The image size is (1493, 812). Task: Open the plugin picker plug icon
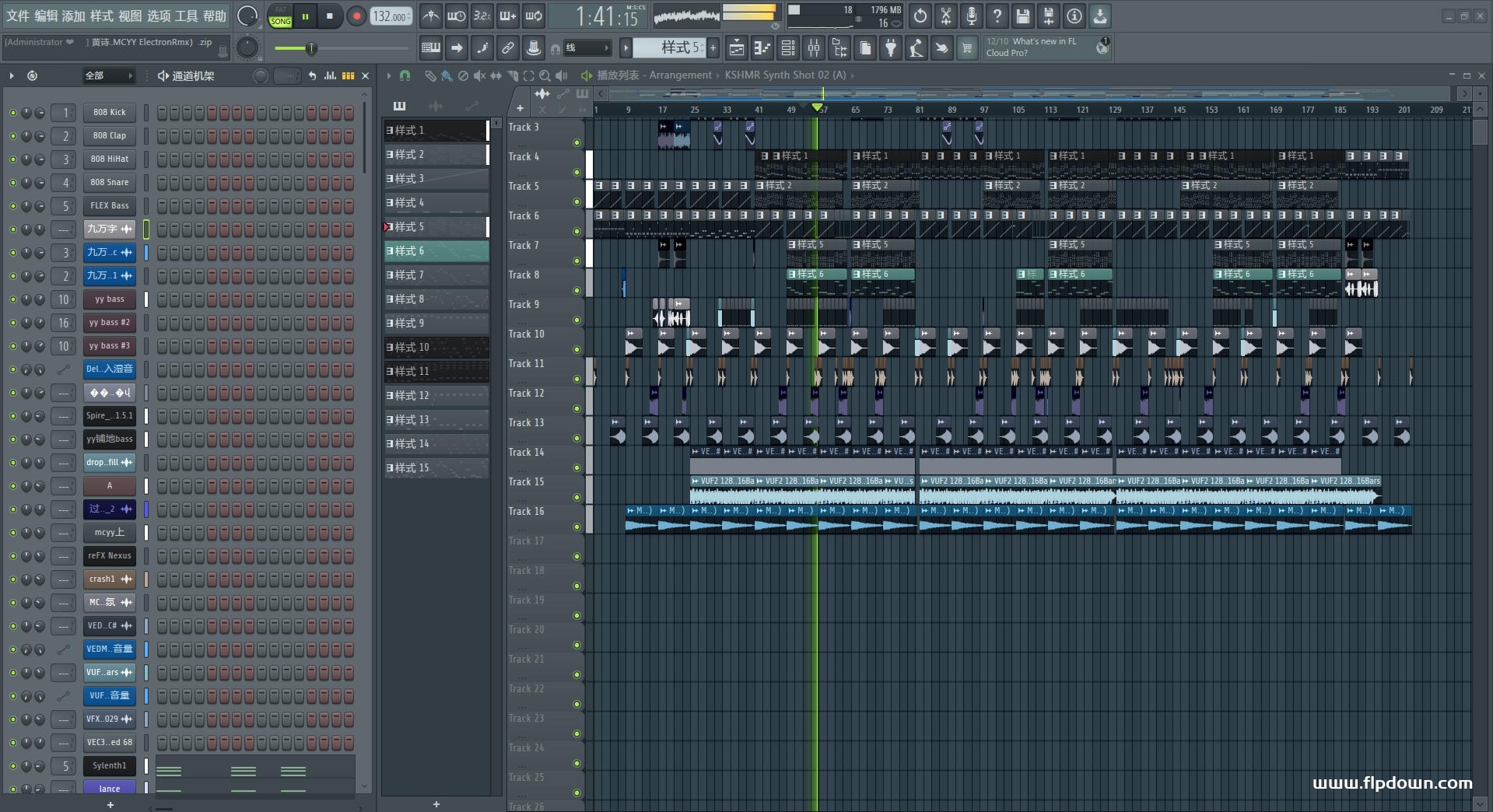click(891, 48)
